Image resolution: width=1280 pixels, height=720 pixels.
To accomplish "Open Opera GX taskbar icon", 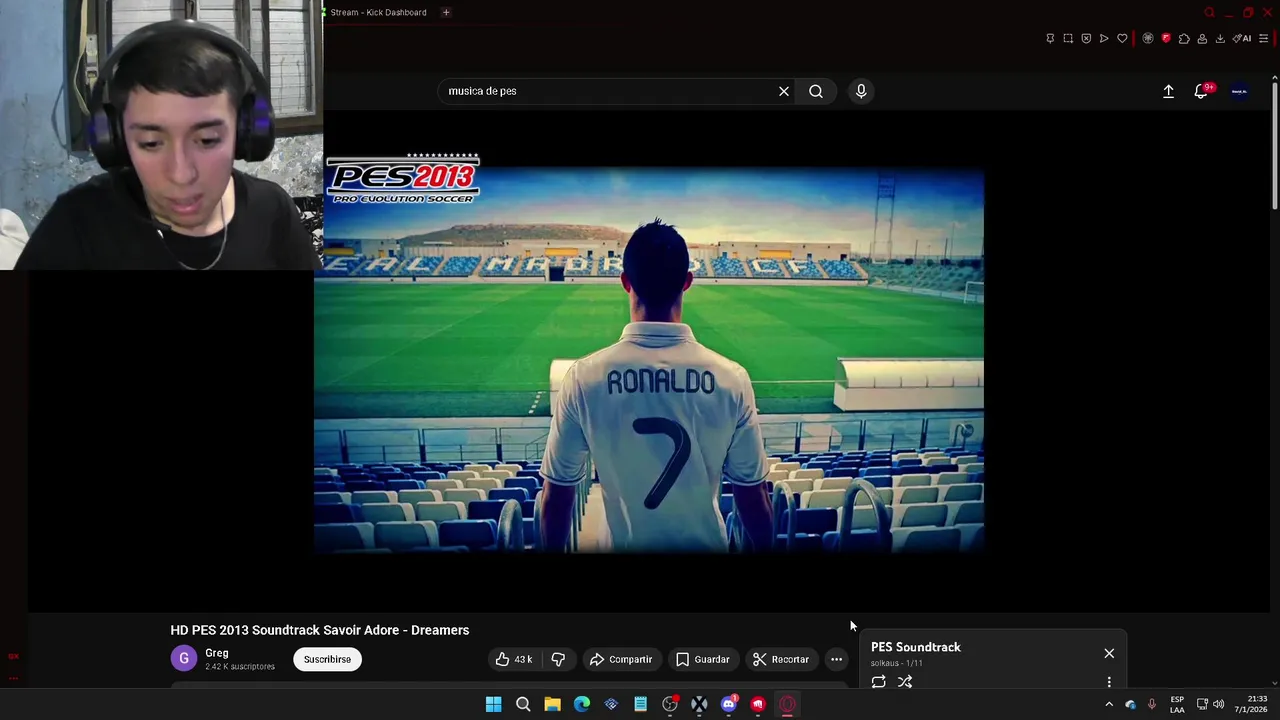I will pos(787,704).
